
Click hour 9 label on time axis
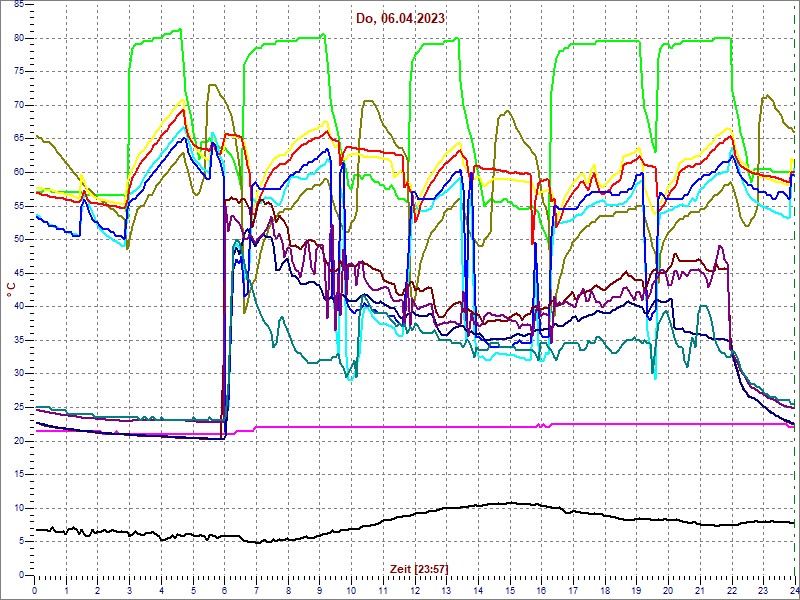coord(319,591)
